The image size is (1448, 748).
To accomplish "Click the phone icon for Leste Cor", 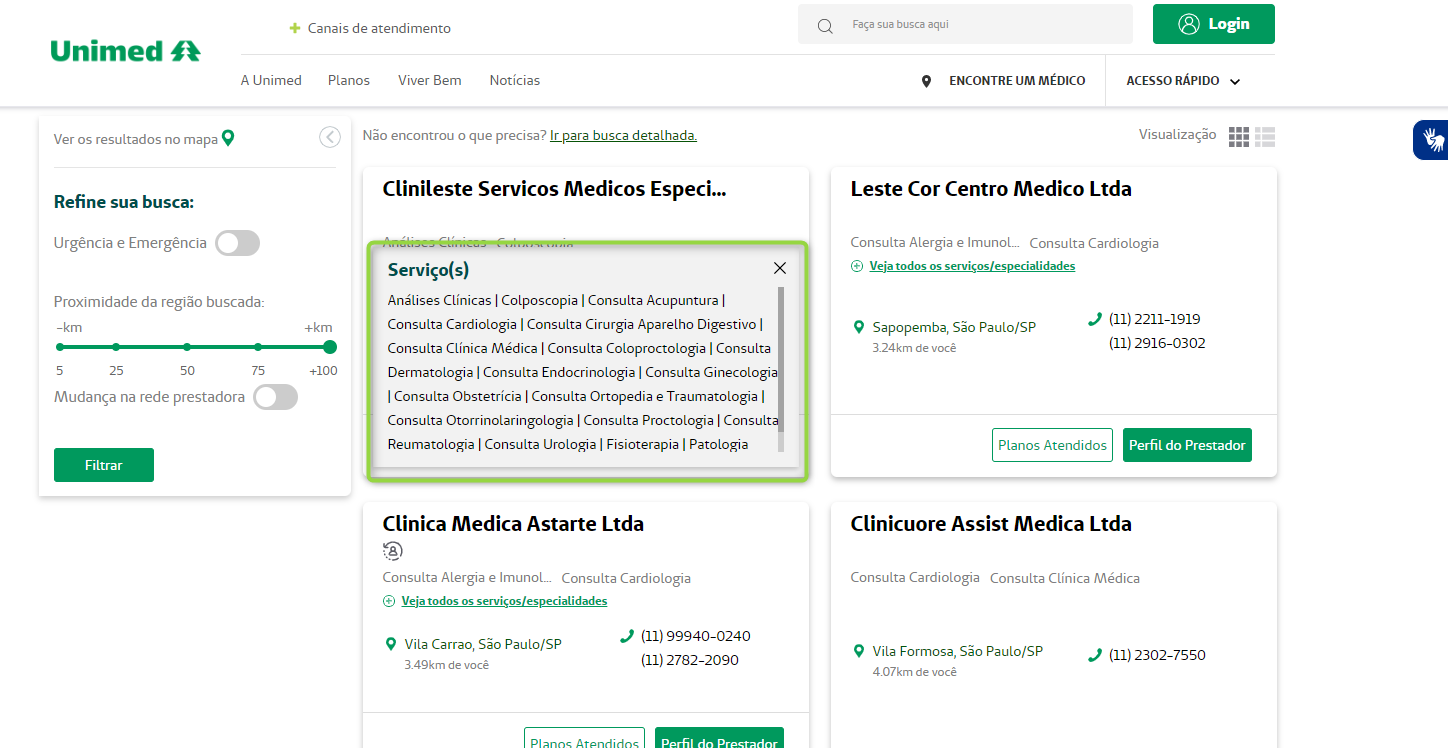I will tap(1094, 319).
